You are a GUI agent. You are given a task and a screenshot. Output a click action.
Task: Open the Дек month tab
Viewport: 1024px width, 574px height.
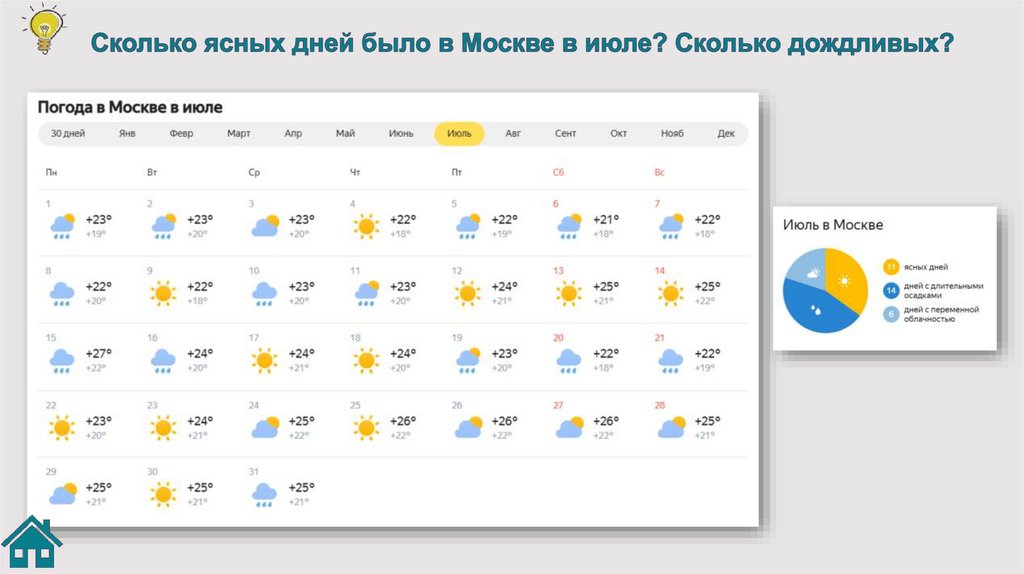(726, 133)
